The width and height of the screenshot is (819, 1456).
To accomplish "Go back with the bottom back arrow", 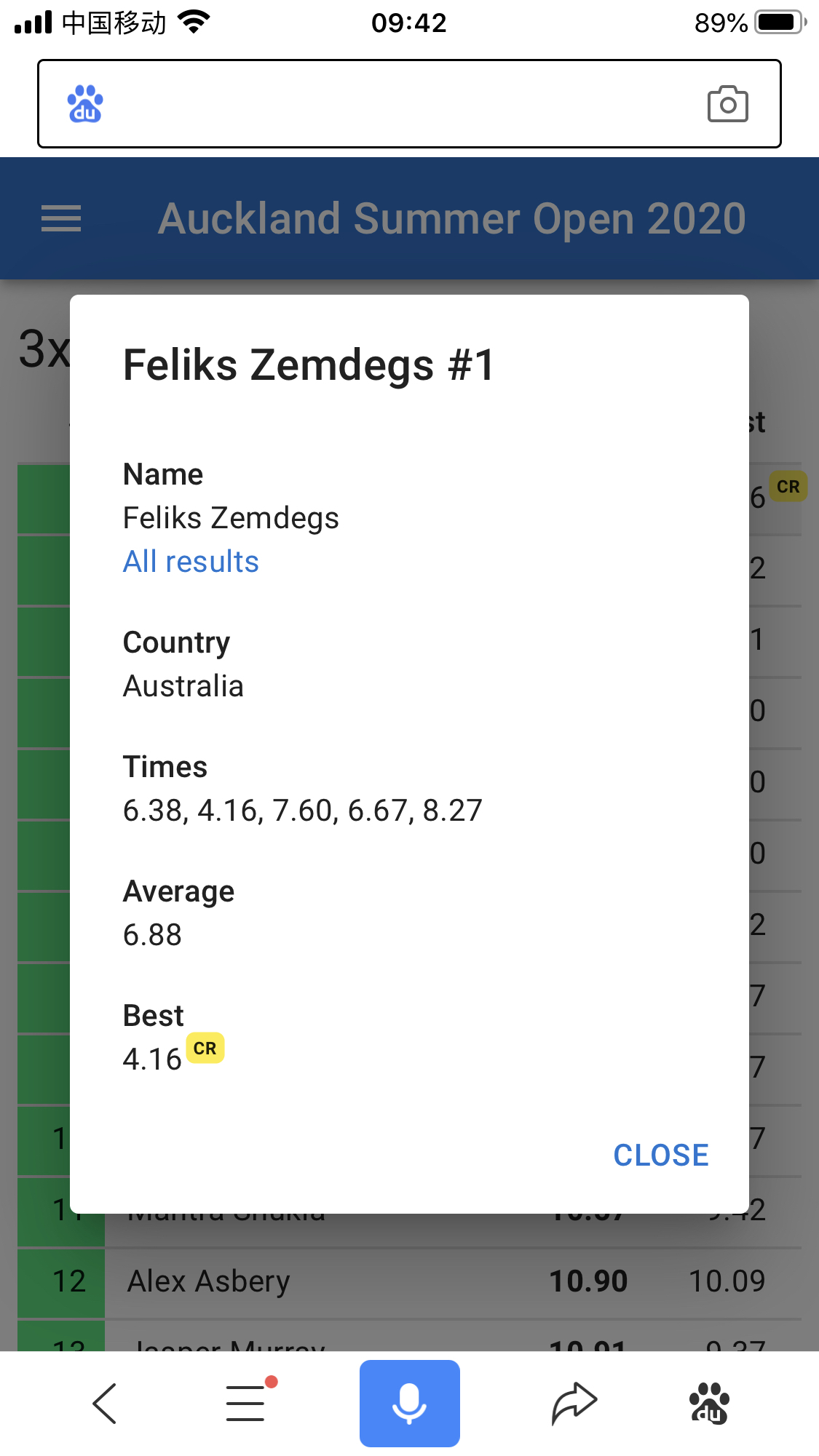I will click(x=105, y=1404).
